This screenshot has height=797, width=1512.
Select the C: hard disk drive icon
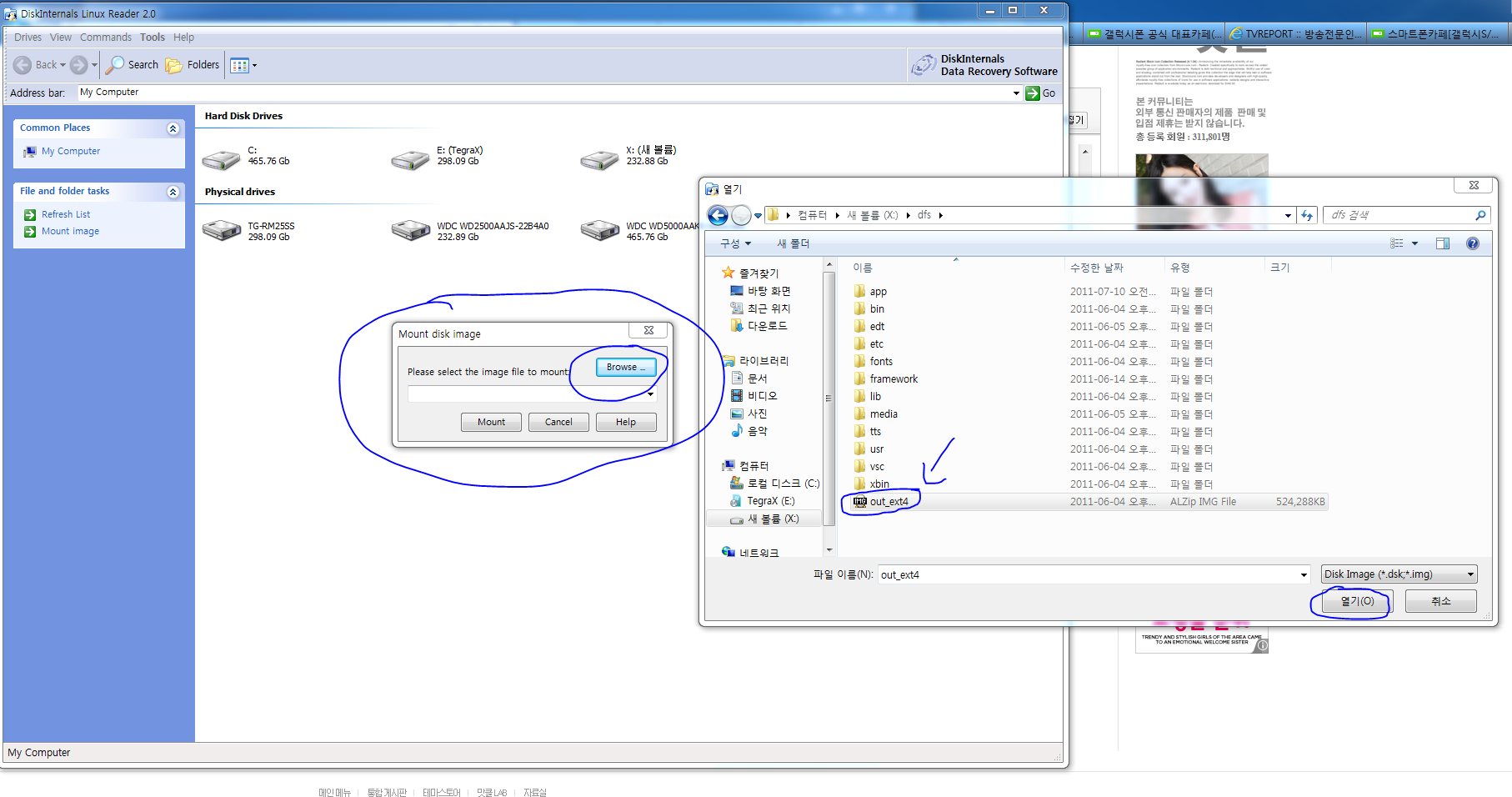point(221,158)
